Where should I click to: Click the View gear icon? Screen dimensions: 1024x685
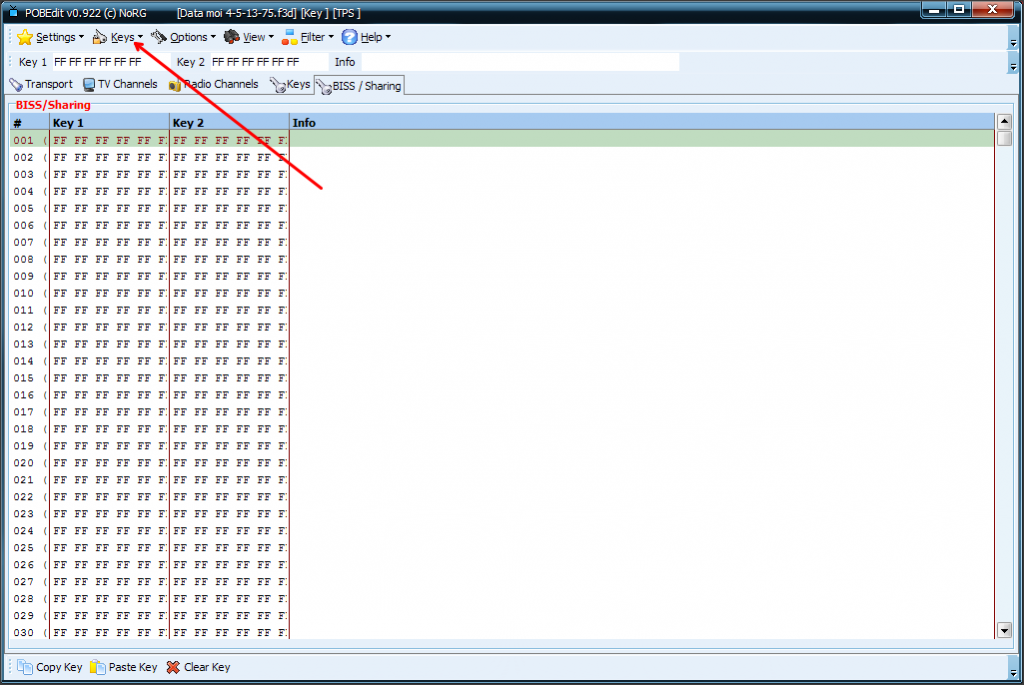(x=231, y=37)
